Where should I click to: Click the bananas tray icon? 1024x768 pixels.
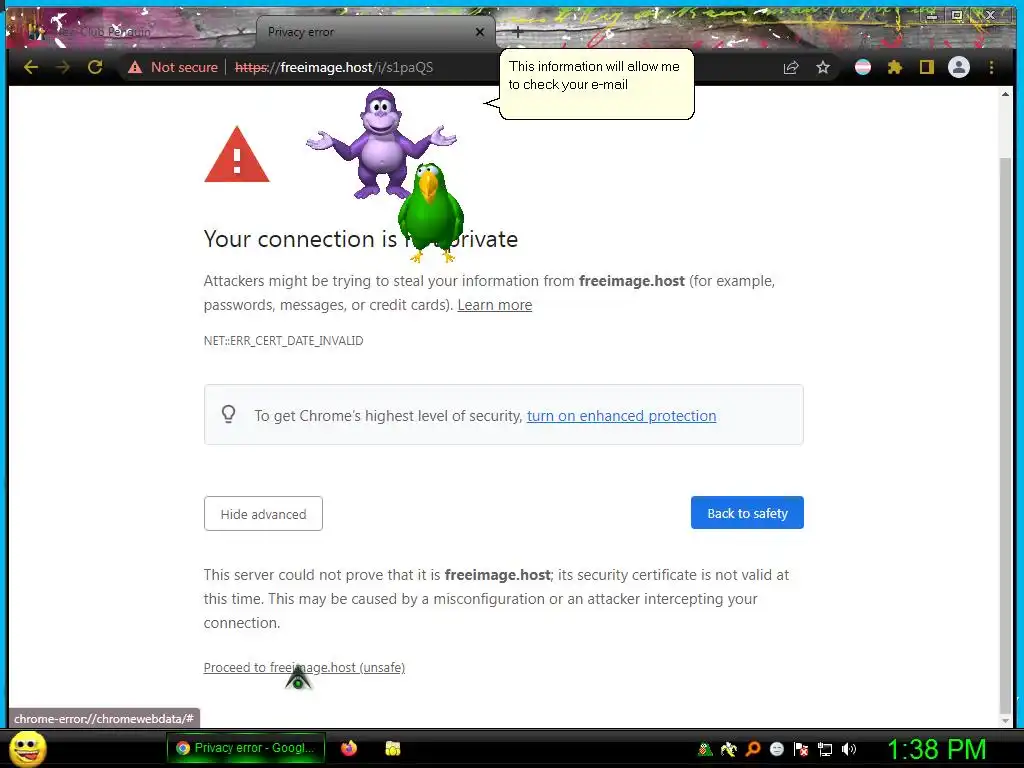729,749
